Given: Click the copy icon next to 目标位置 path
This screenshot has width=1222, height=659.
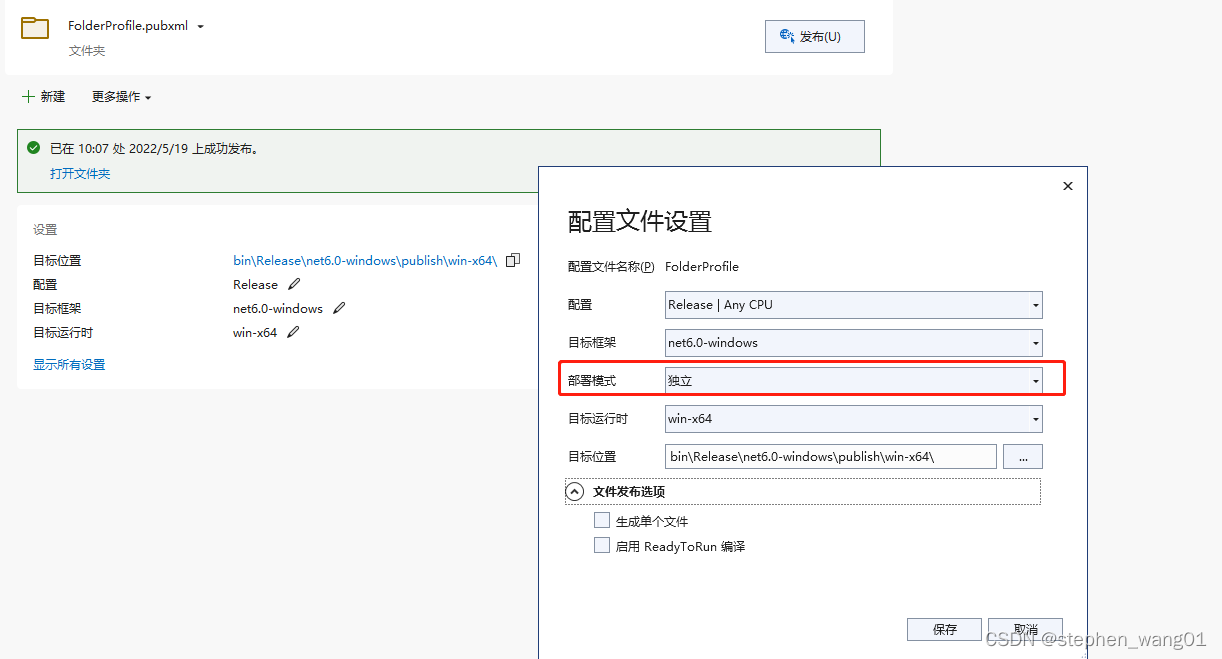Looking at the screenshot, I should click(x=512, y=260).
